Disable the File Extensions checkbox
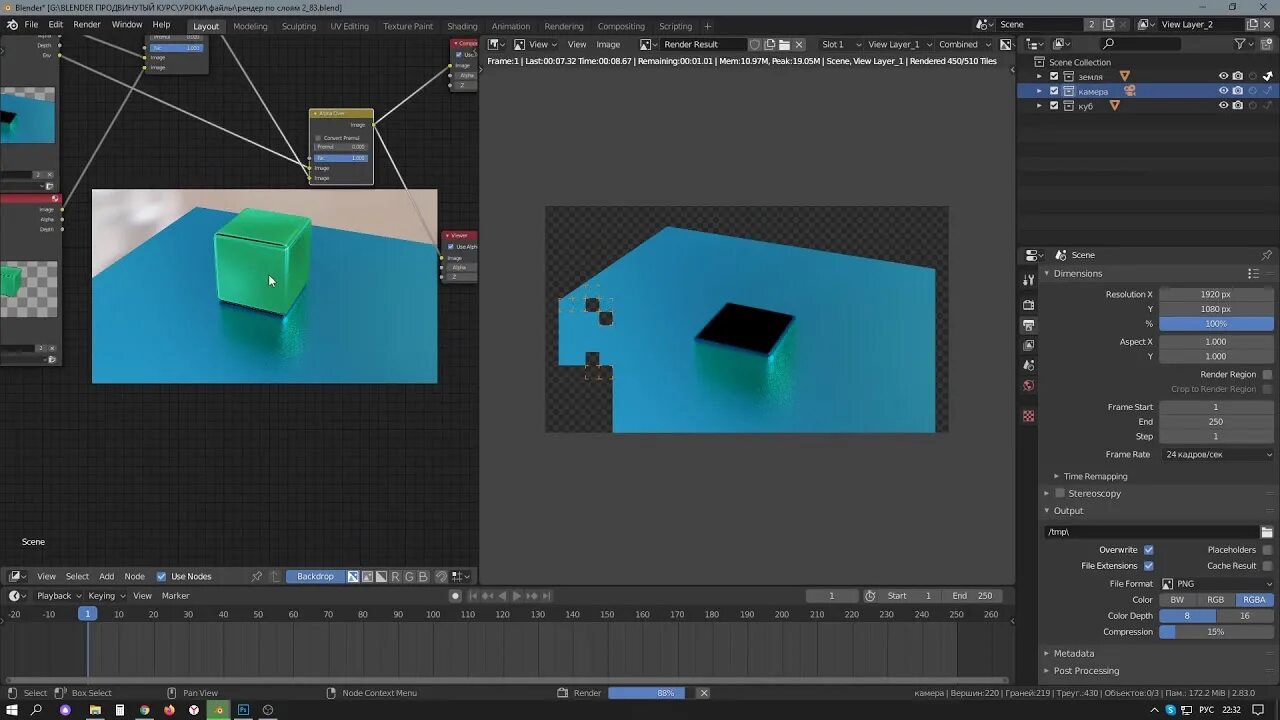This screenshot has width=1280, height=720. tap(1148, 566)
